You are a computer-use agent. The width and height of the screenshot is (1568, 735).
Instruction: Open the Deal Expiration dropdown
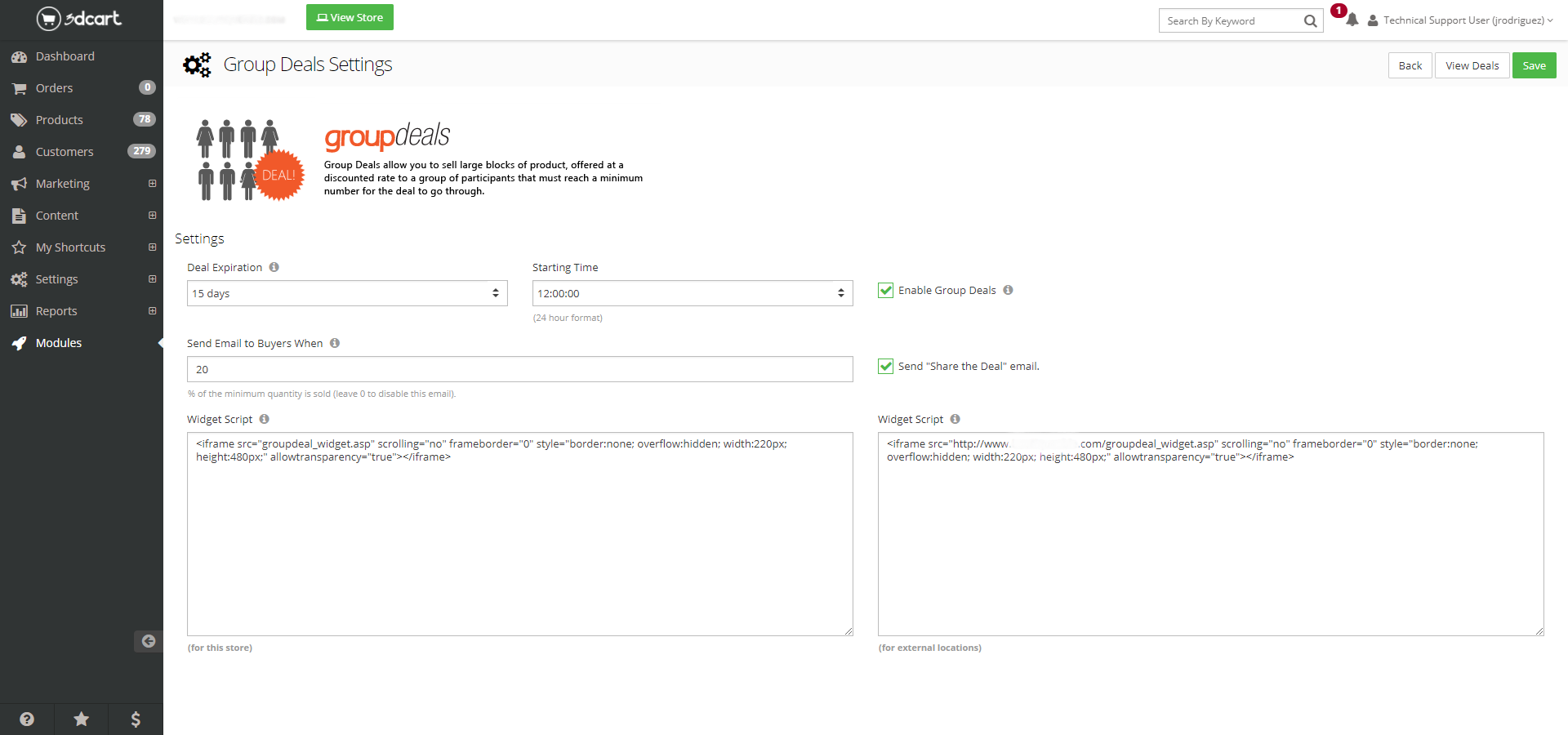pyautogui.click(x=347, y=293)
